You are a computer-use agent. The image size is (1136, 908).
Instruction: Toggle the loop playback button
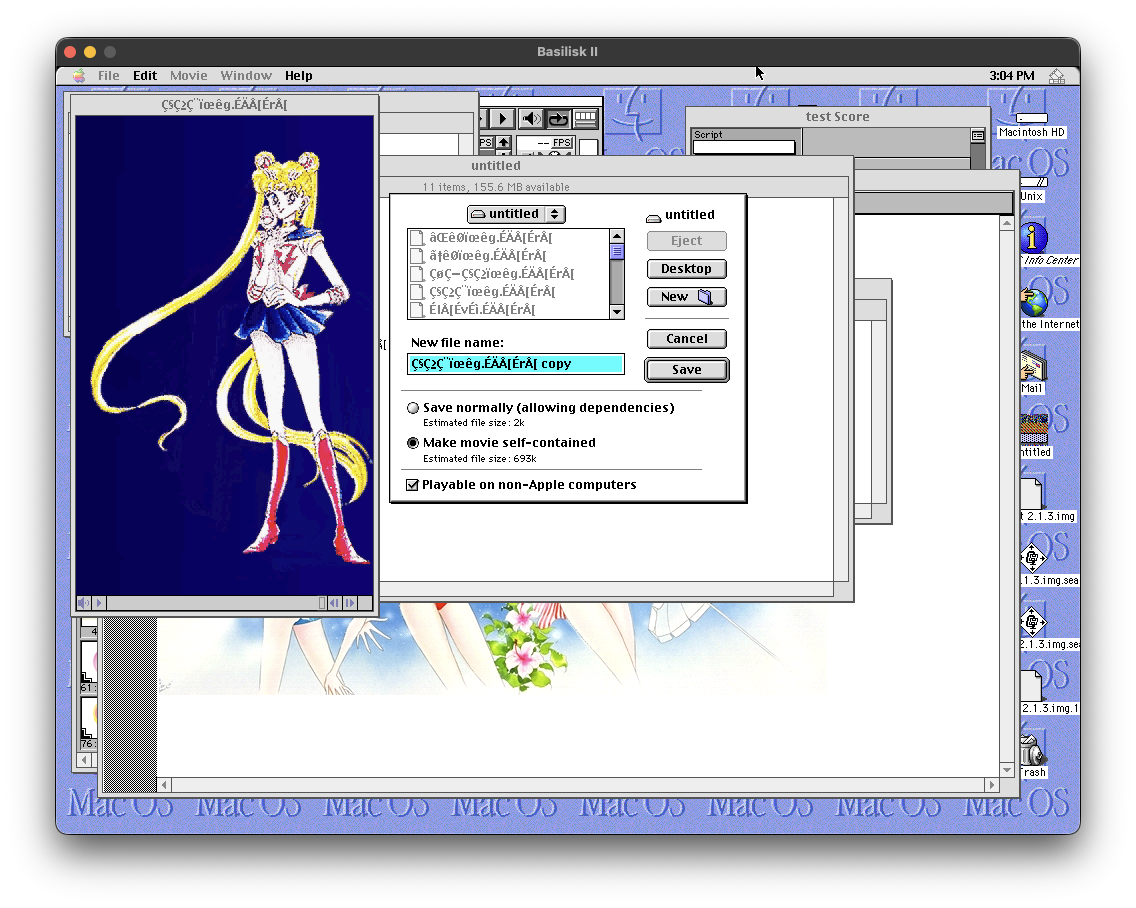coord(558,119)
